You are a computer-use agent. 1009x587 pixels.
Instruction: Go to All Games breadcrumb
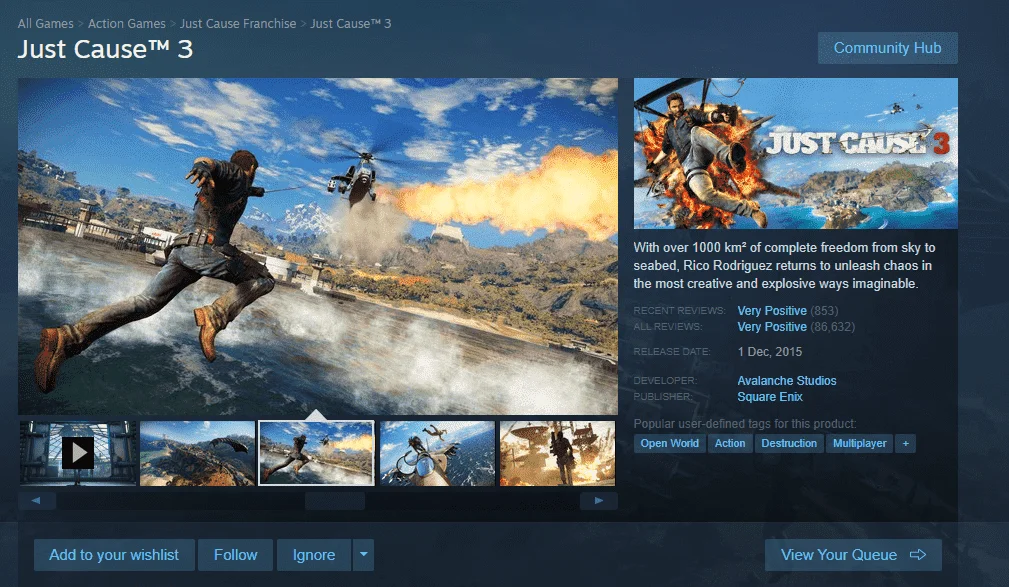46,24
